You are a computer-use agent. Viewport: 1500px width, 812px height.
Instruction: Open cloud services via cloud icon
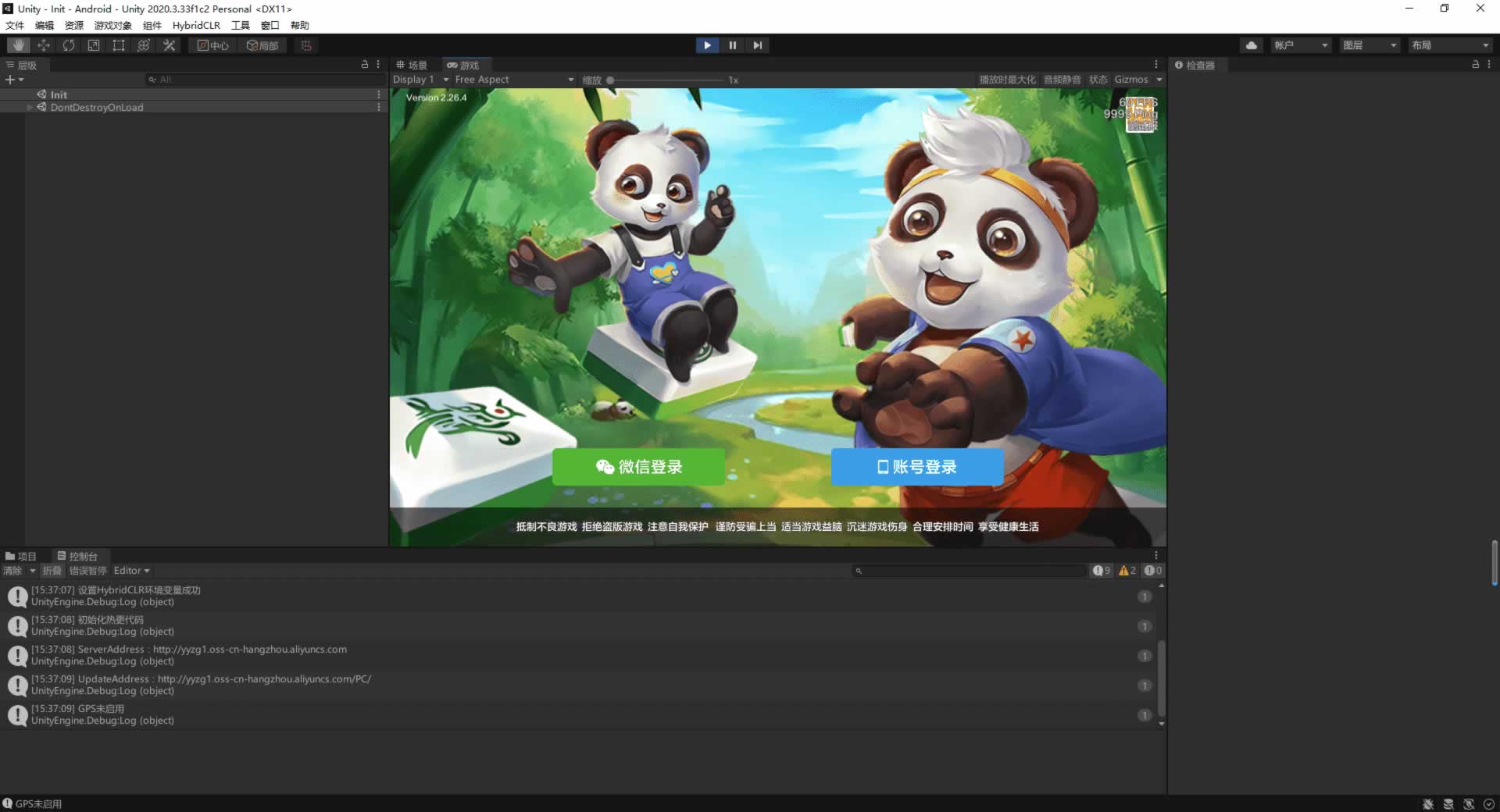[x=1252, y=45]
